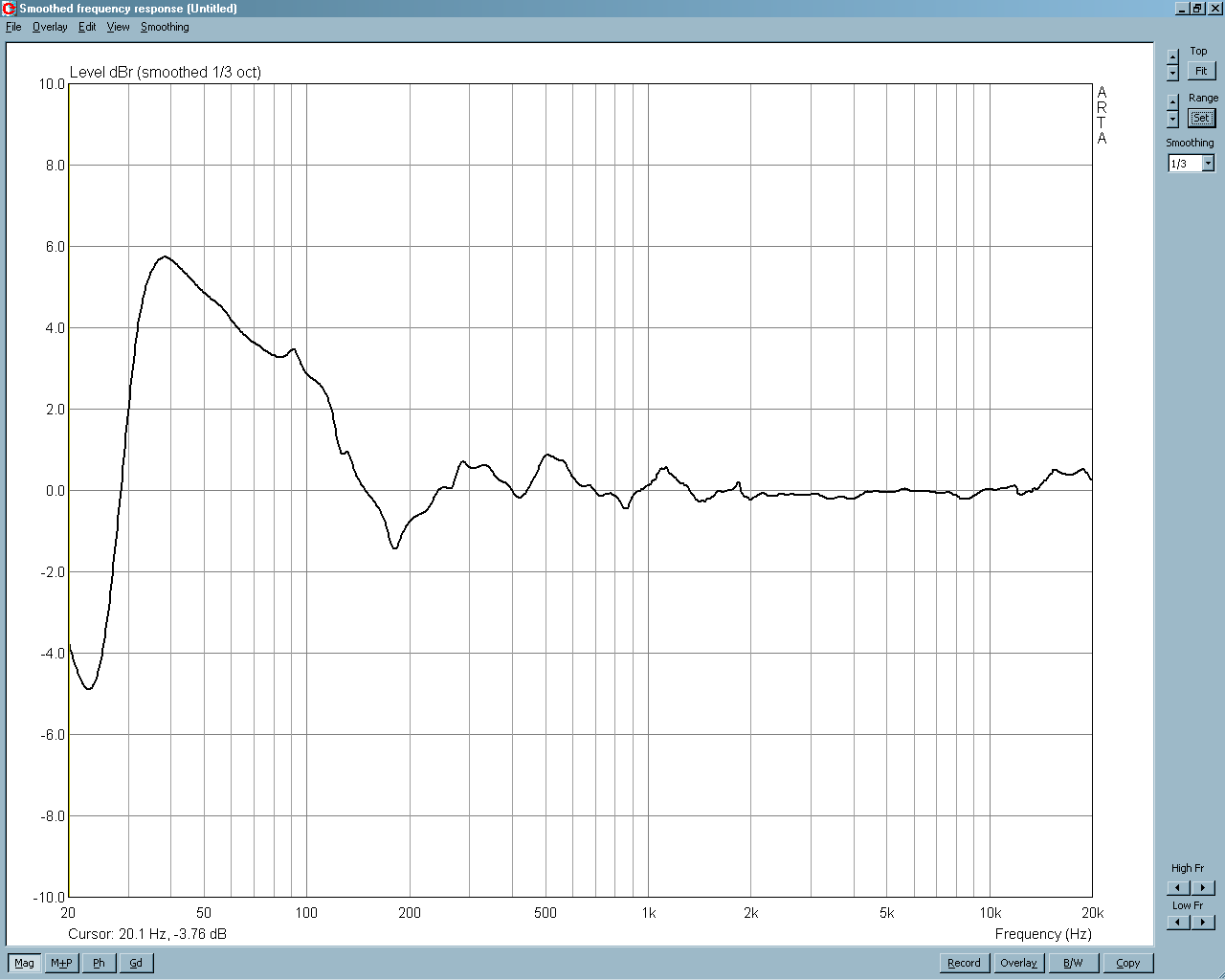This screenshot has width=1225, height=980.
Task: Increase Range with up arrow
Action: (1173, 100)
